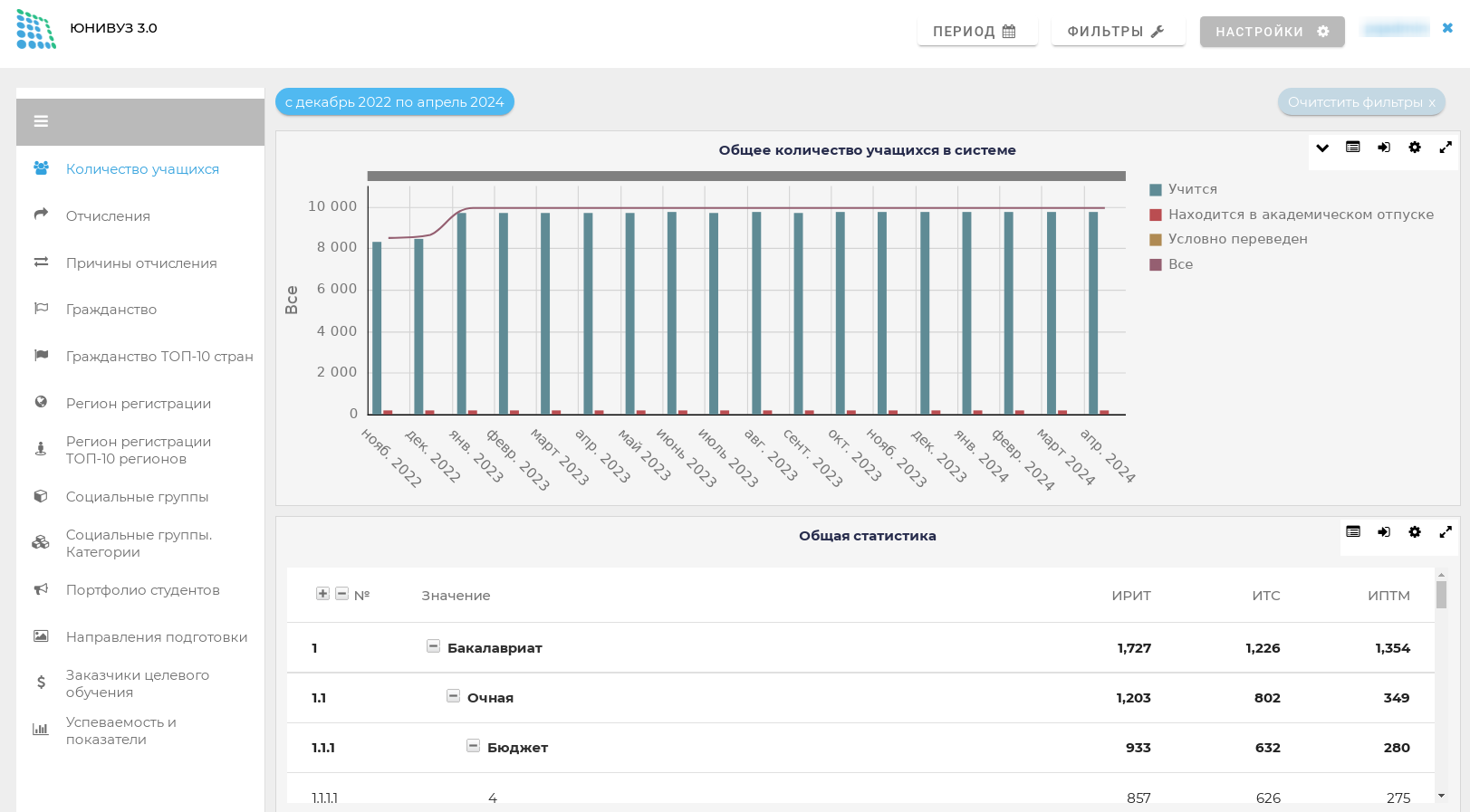This screenshot has width=1470, height=812.
Task: Click the table scrollbar up arrow
Action: pyautogui.click(x=1441, y=575)
